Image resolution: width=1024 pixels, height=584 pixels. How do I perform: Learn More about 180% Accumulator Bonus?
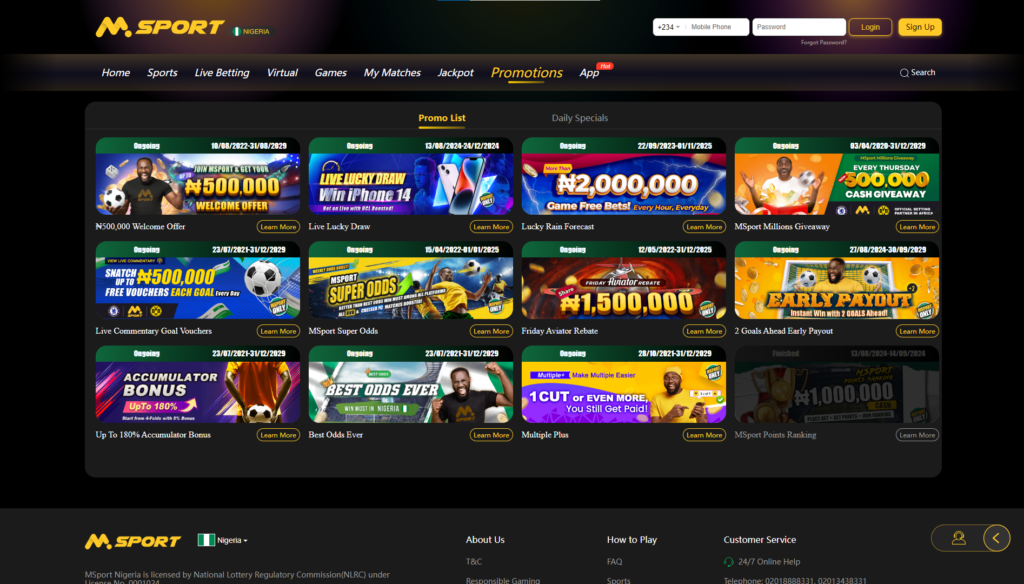[278, 435]
